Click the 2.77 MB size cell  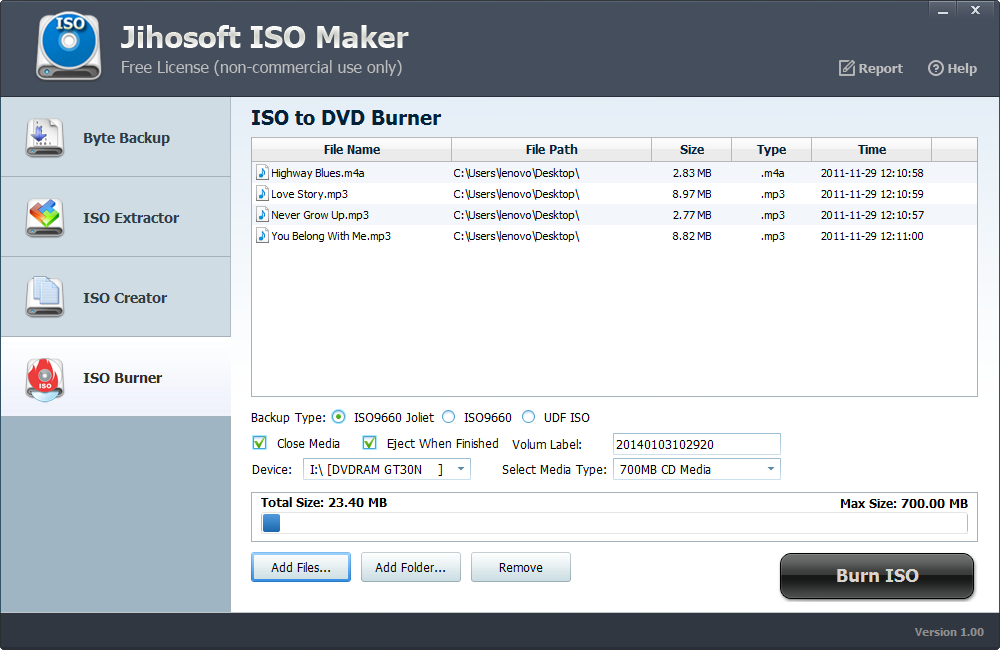click(692, 215)
